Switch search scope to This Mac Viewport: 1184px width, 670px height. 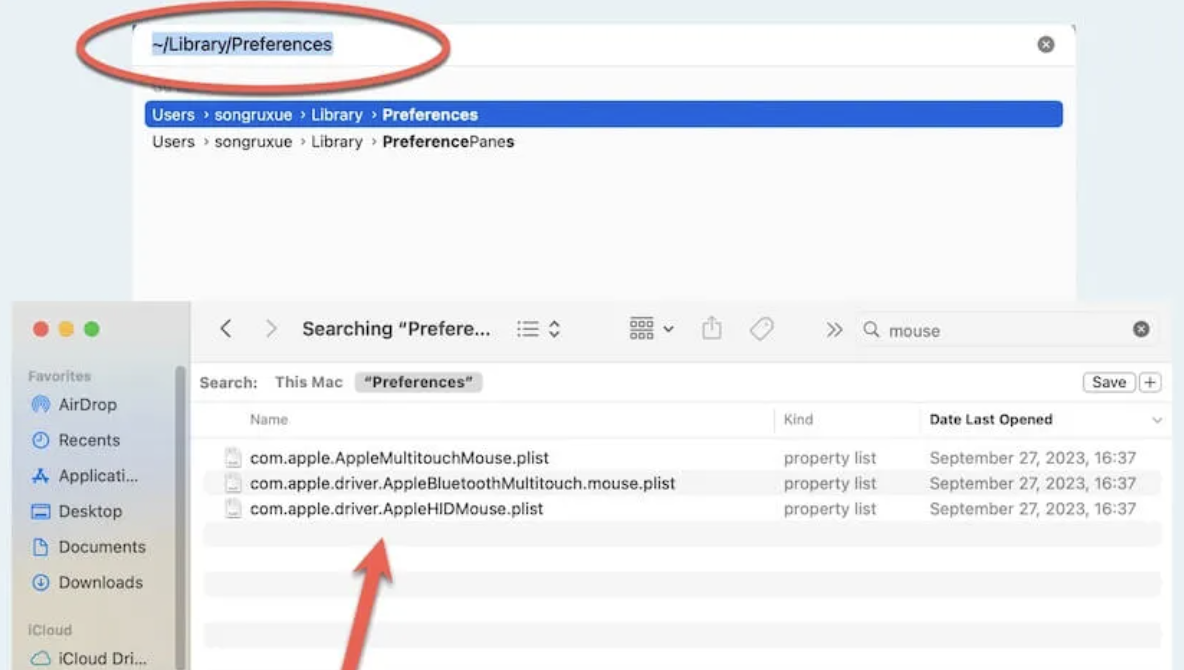308,381
